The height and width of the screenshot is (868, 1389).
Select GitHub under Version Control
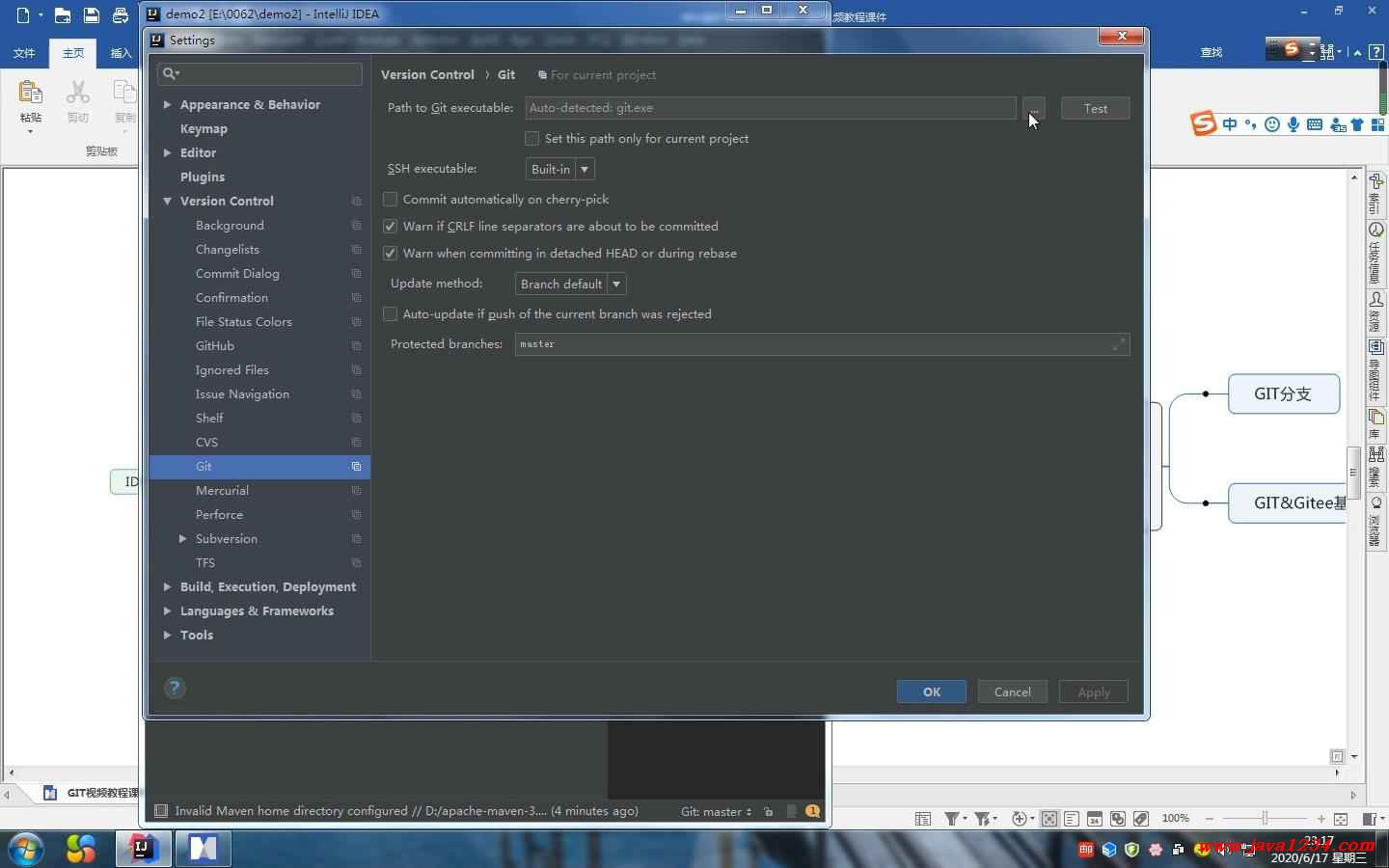pyautogui.click(x=214, y=345)
